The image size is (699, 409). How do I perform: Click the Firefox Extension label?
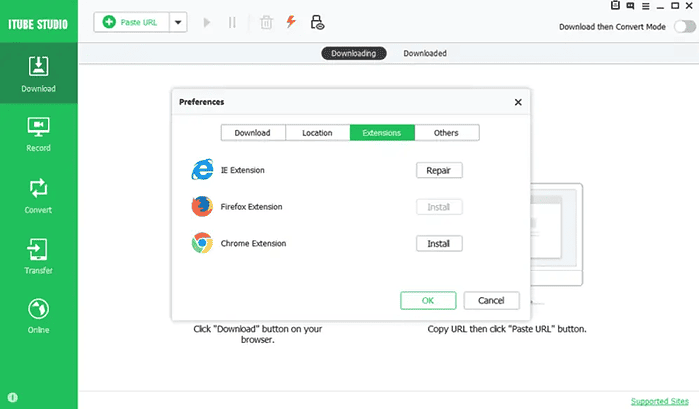point(251,207)
